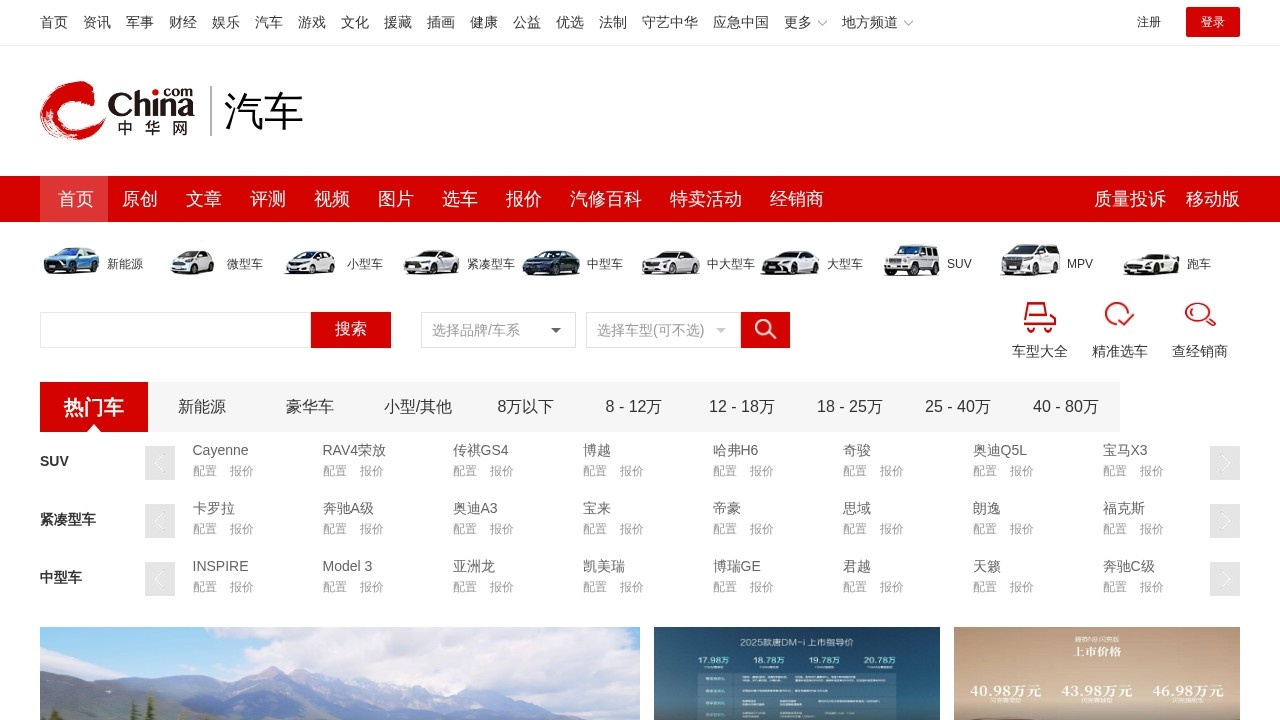1280x720 pixels.
Task: Click the search text input field
Action: [x=175, y=330]
